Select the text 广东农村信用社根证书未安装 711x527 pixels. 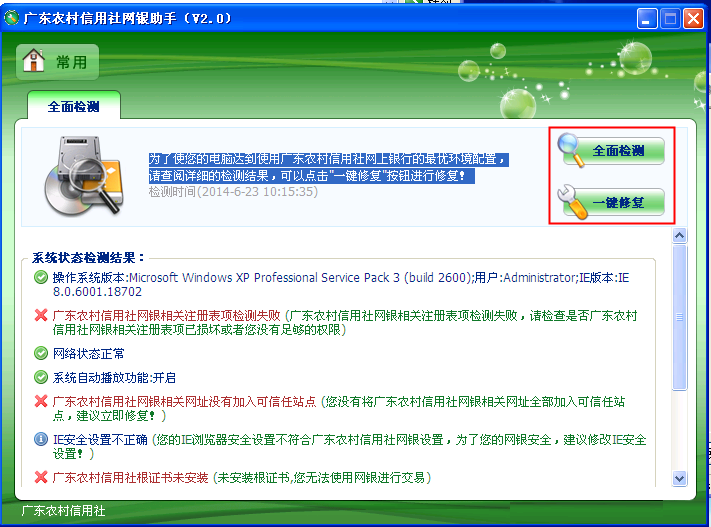(131, 478)
